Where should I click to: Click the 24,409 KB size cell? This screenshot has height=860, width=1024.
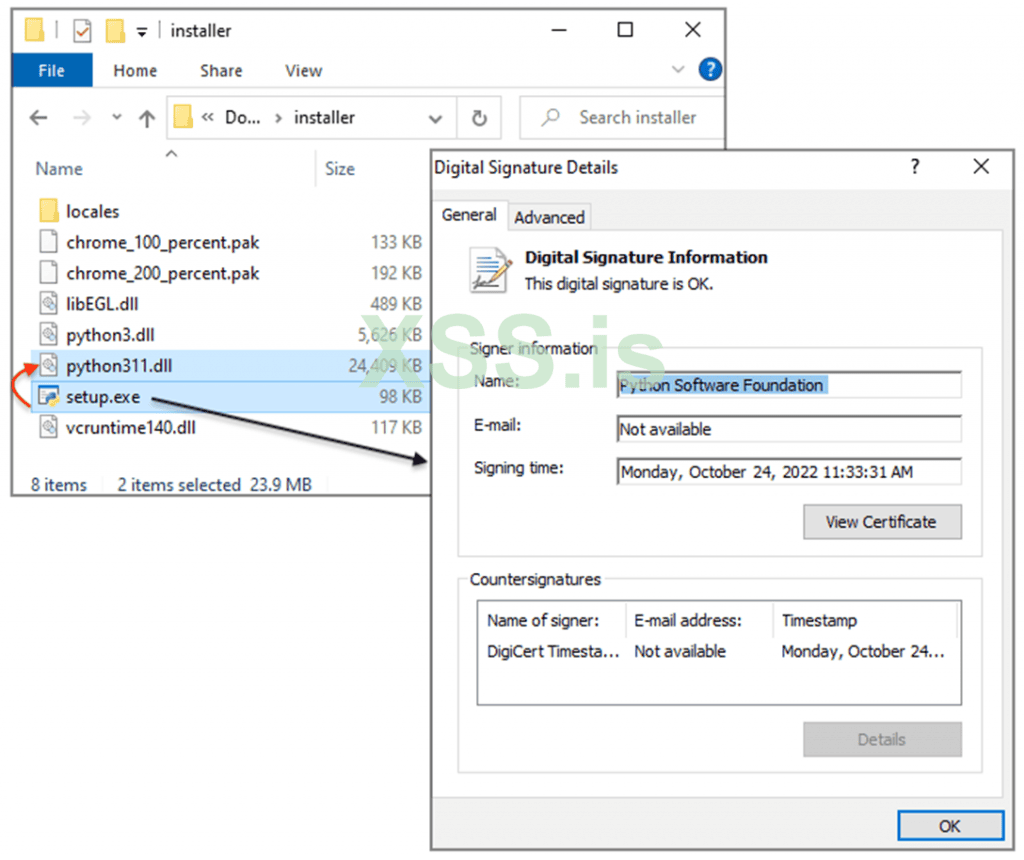pos(385,366)
